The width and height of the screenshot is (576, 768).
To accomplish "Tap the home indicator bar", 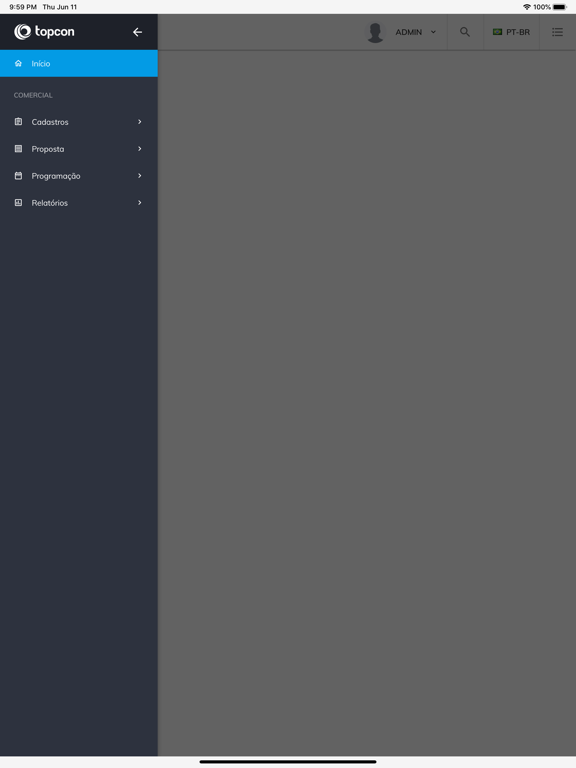I will click(288, 762).
